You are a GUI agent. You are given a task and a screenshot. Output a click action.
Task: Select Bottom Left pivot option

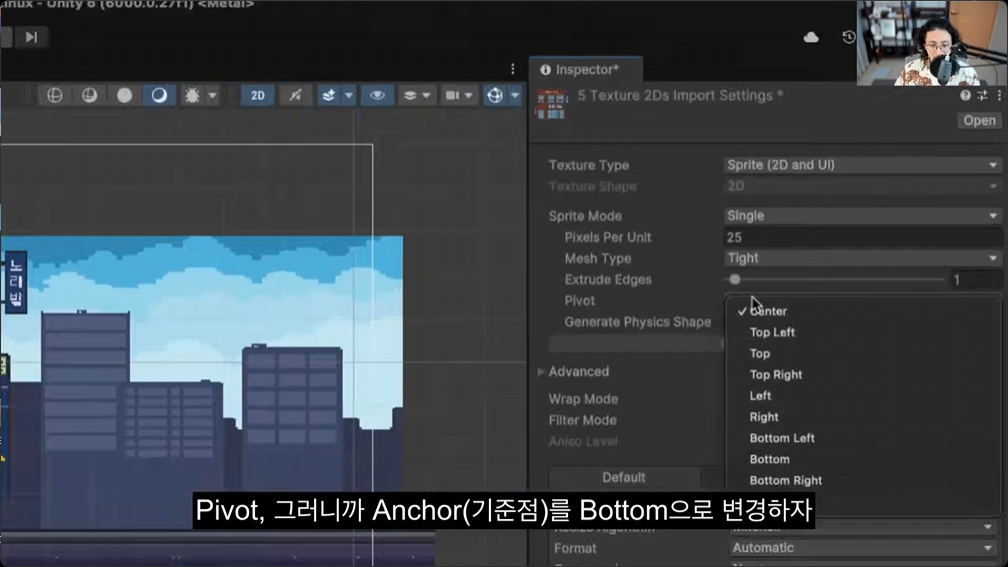(x=861, y=438)
